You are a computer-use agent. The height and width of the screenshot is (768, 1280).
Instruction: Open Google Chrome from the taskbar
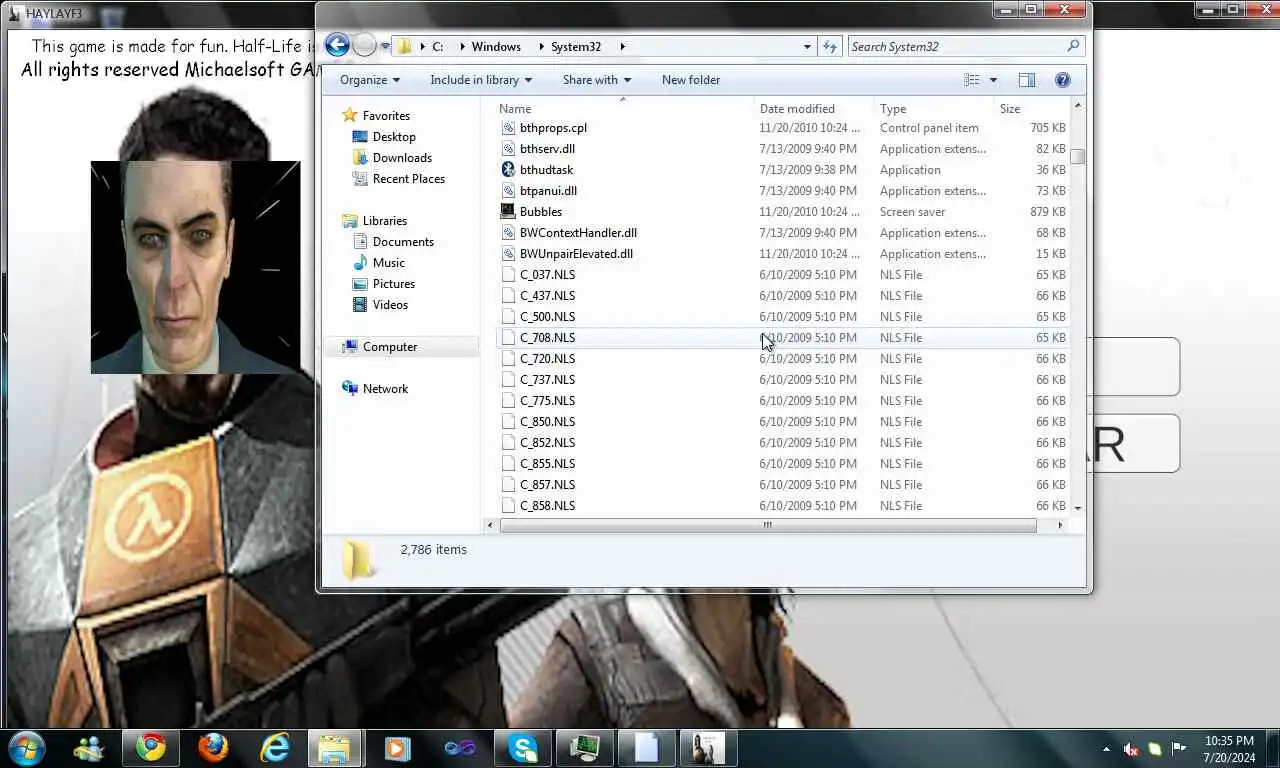pos(151,748)
